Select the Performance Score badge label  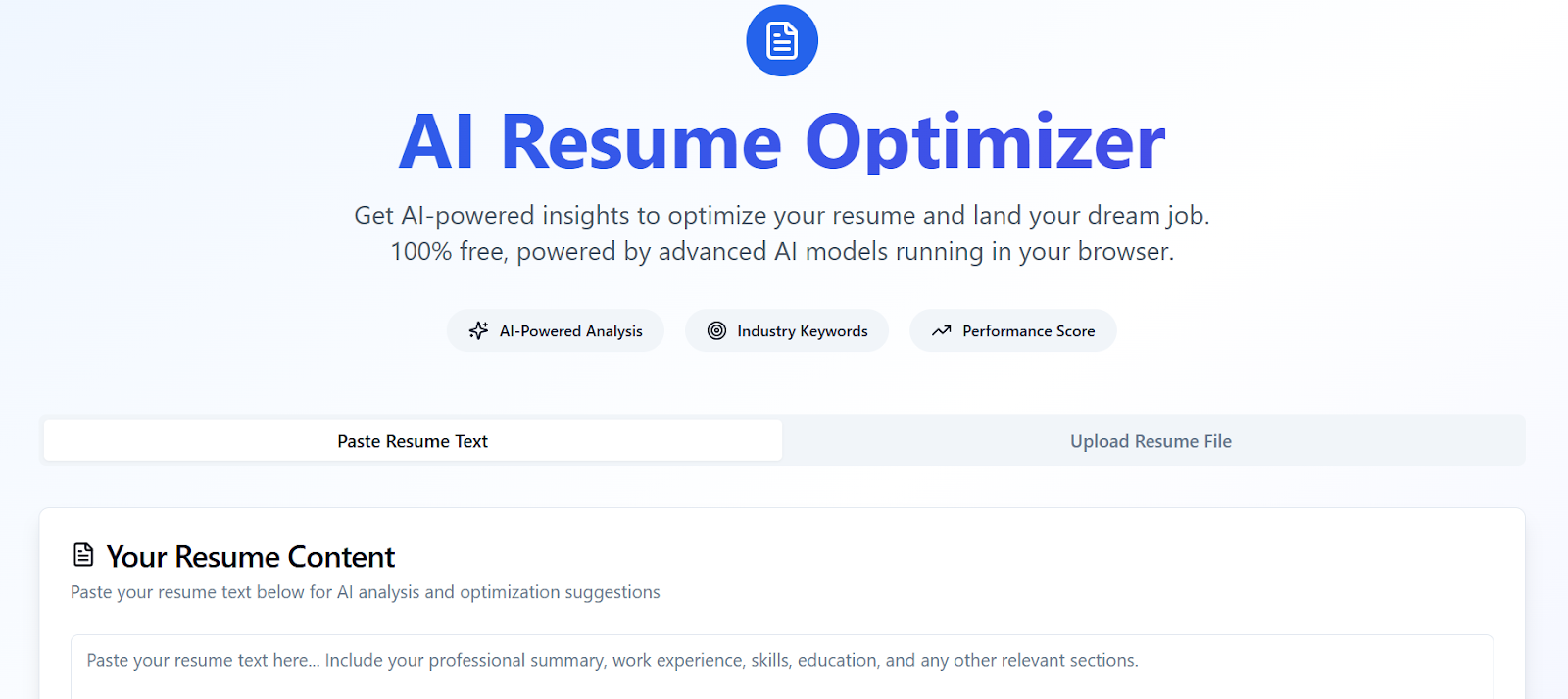(1028, 331)
